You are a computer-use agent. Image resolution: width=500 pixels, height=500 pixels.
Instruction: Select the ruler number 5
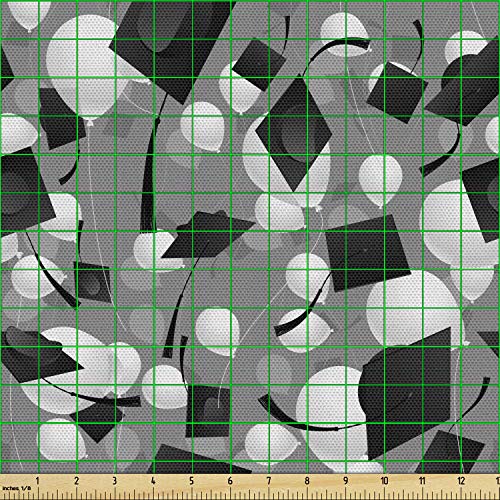(x=192, y=481)
